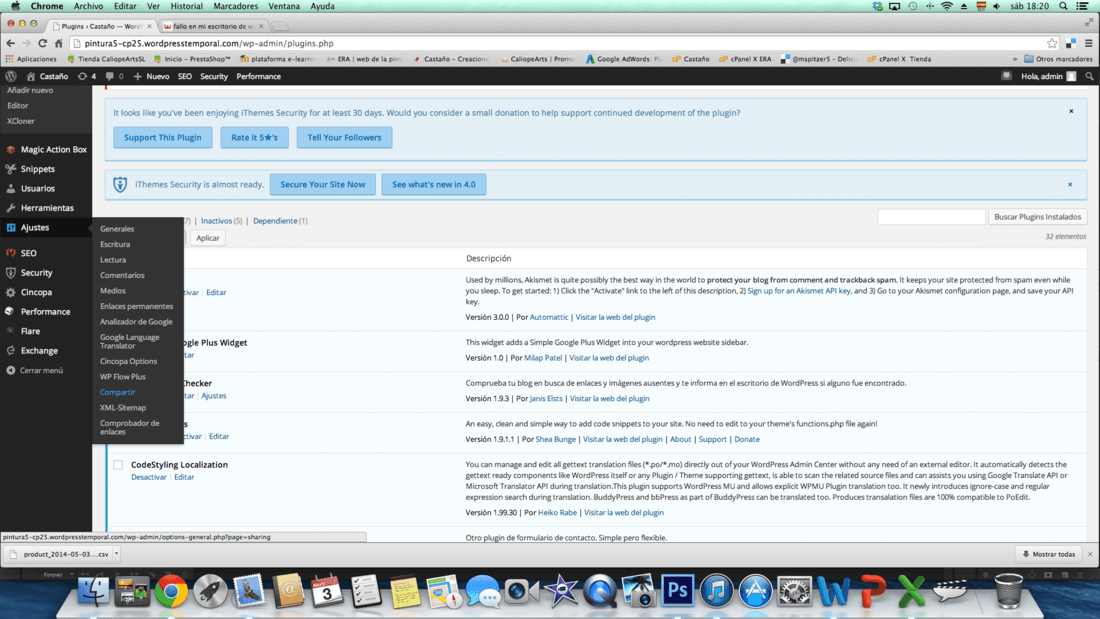Open updates counter showing 4

[x=88, y=76]
